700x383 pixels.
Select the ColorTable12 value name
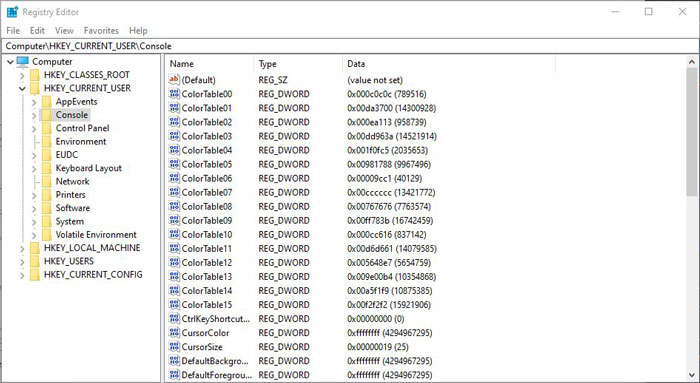207,262
